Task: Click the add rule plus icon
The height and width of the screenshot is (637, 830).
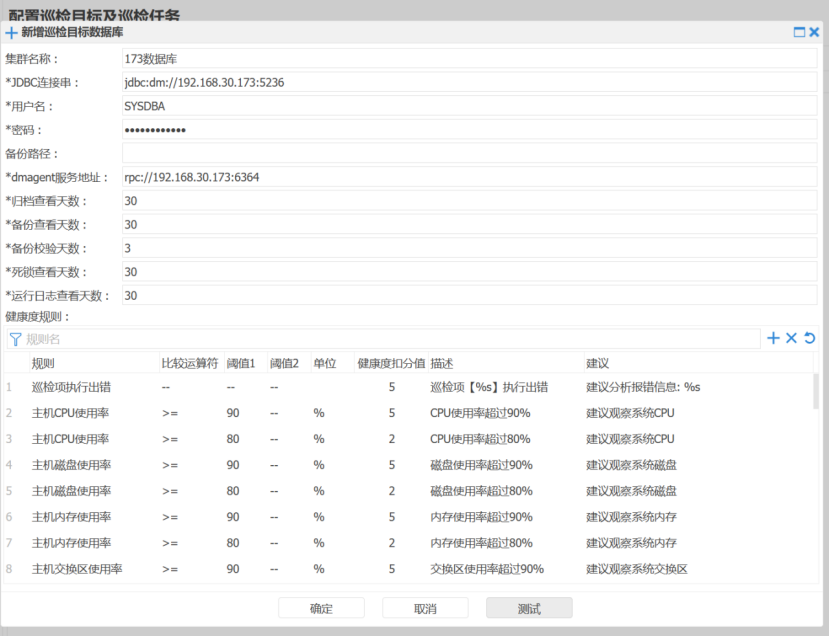Action: point(773,338)
